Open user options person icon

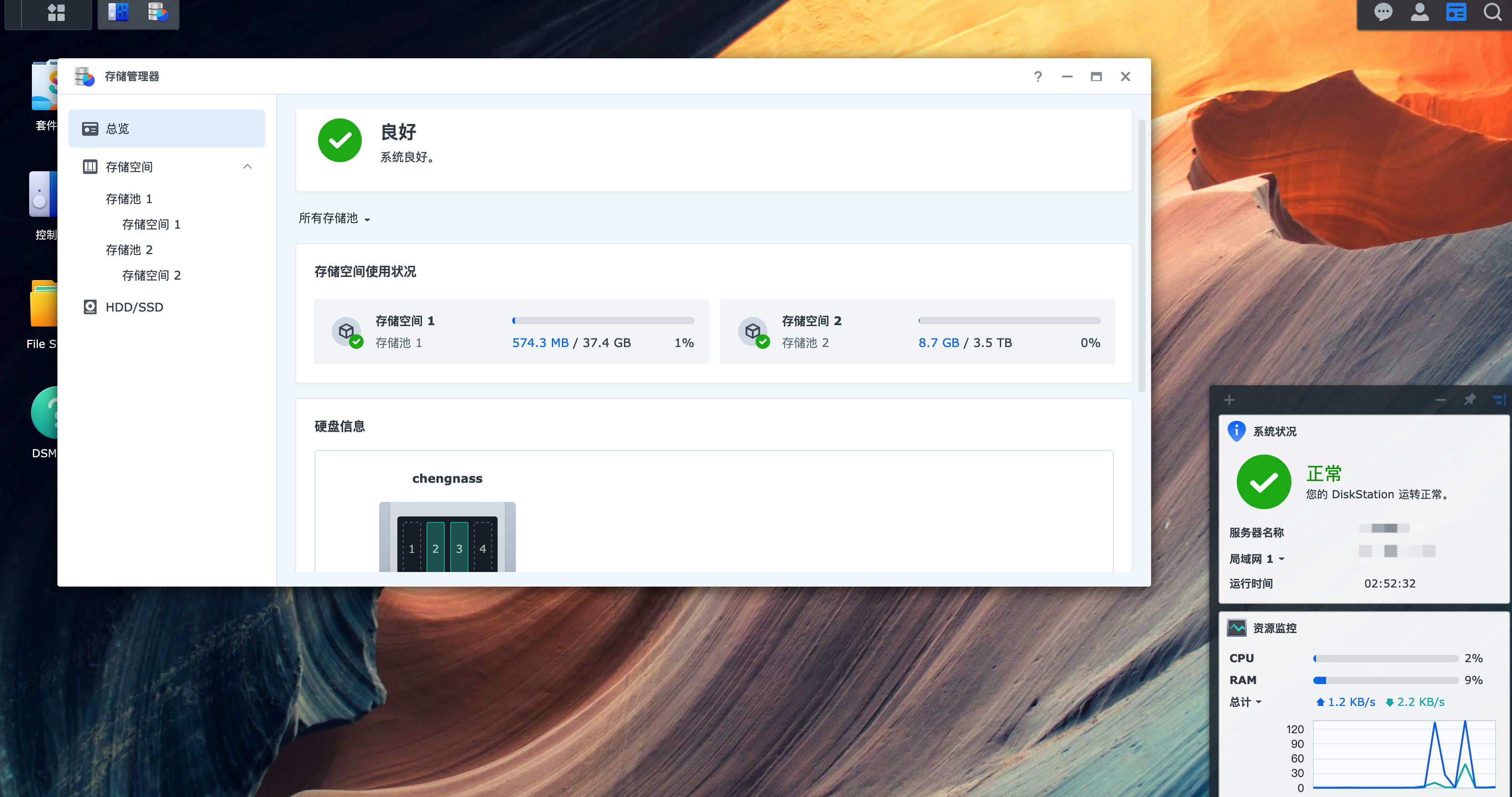(x=1419, y=12)
